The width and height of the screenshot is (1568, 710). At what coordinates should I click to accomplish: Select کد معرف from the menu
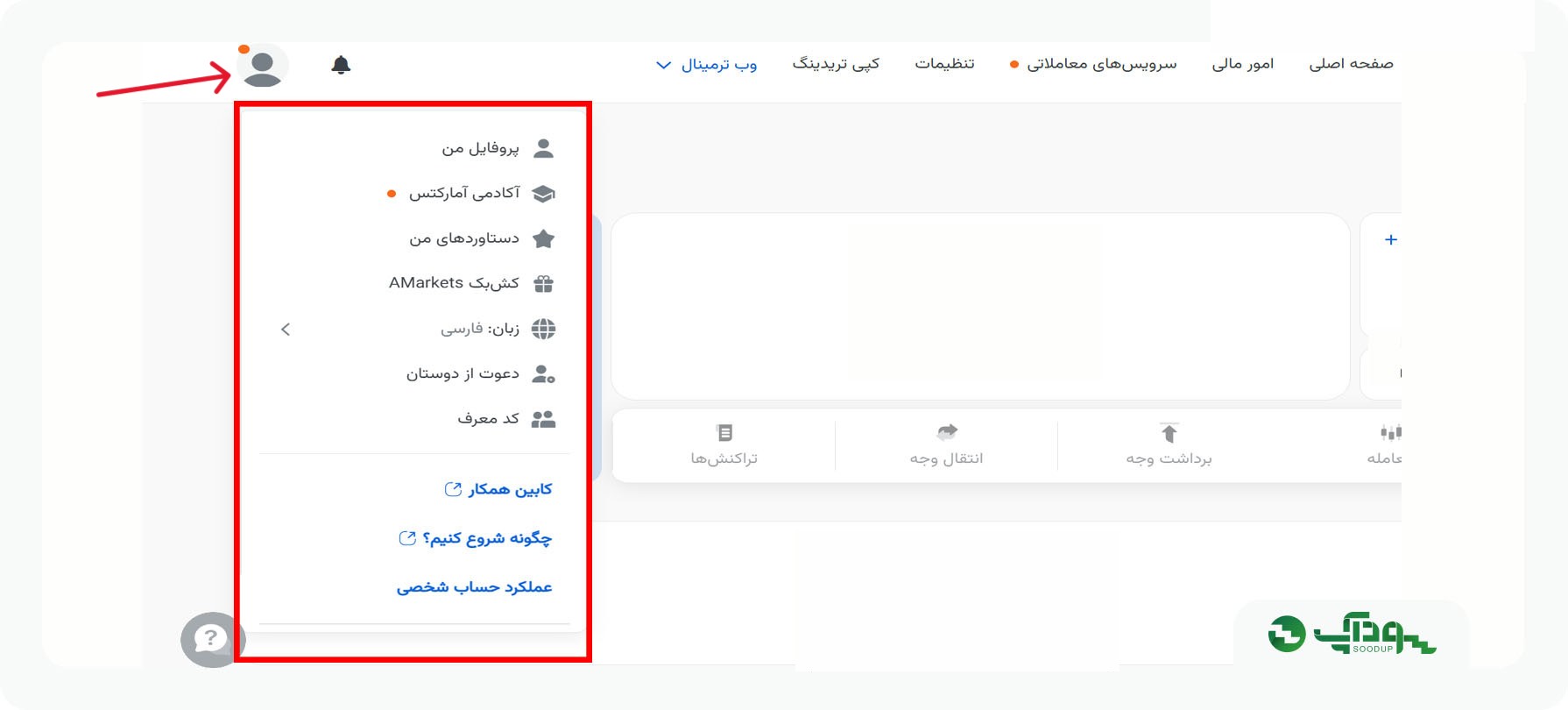[488, 419]
